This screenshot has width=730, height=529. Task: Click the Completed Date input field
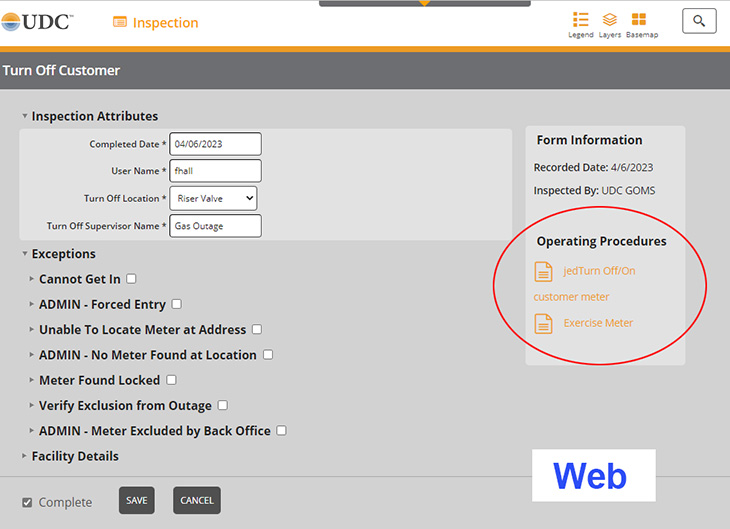click(215, 144)
